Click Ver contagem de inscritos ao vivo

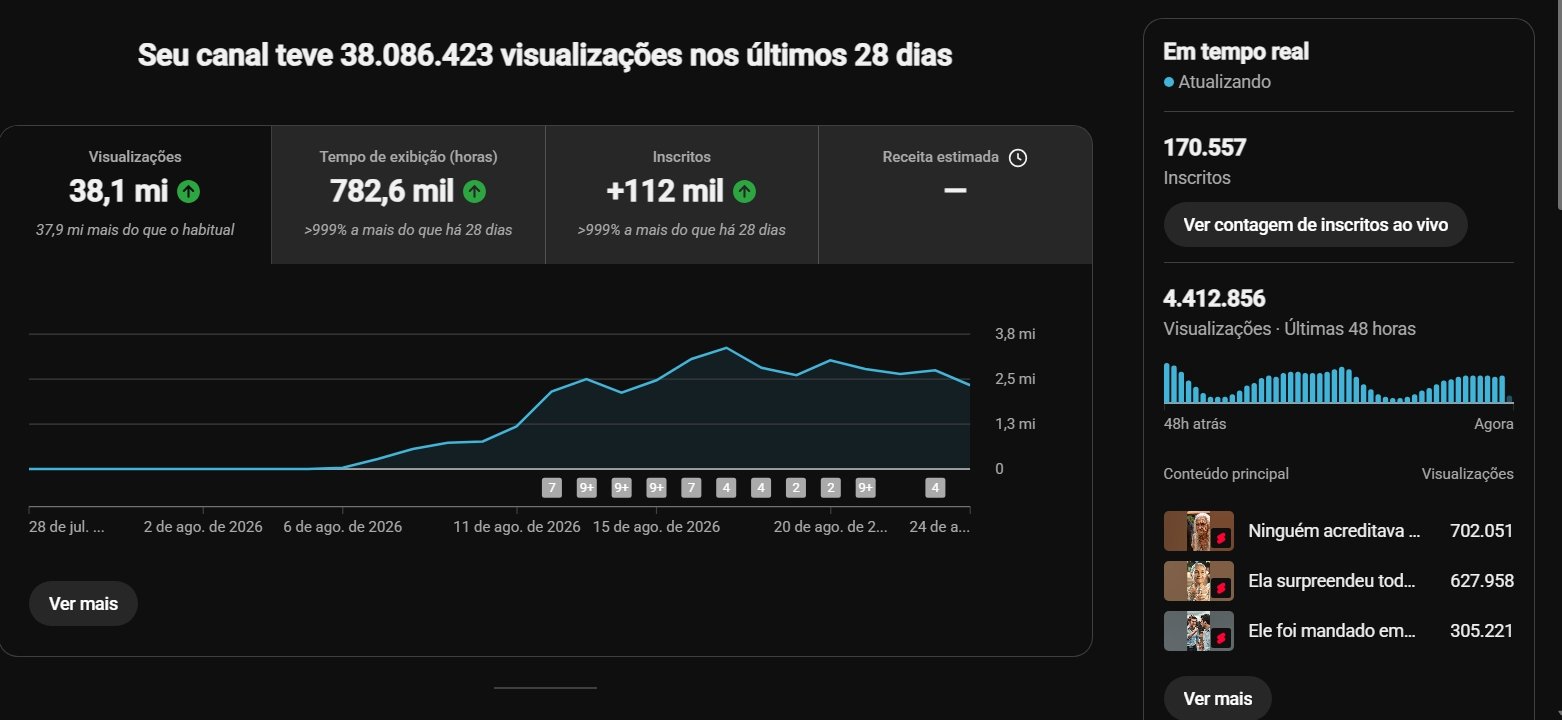(x=1315, y=224)
